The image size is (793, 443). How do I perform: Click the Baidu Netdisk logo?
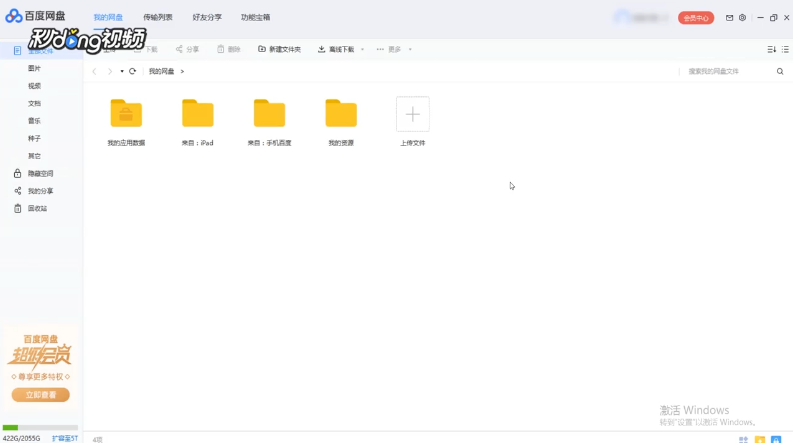(35, 16)
